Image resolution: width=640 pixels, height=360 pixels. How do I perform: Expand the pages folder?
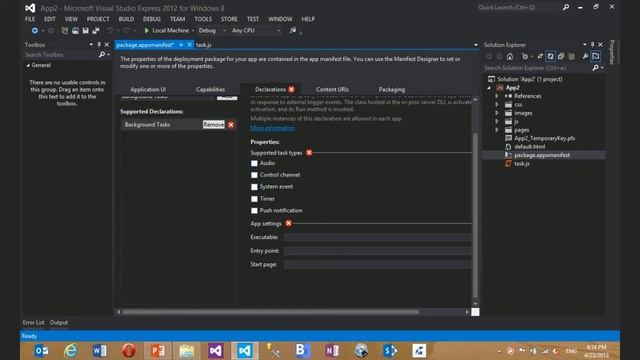497,130
